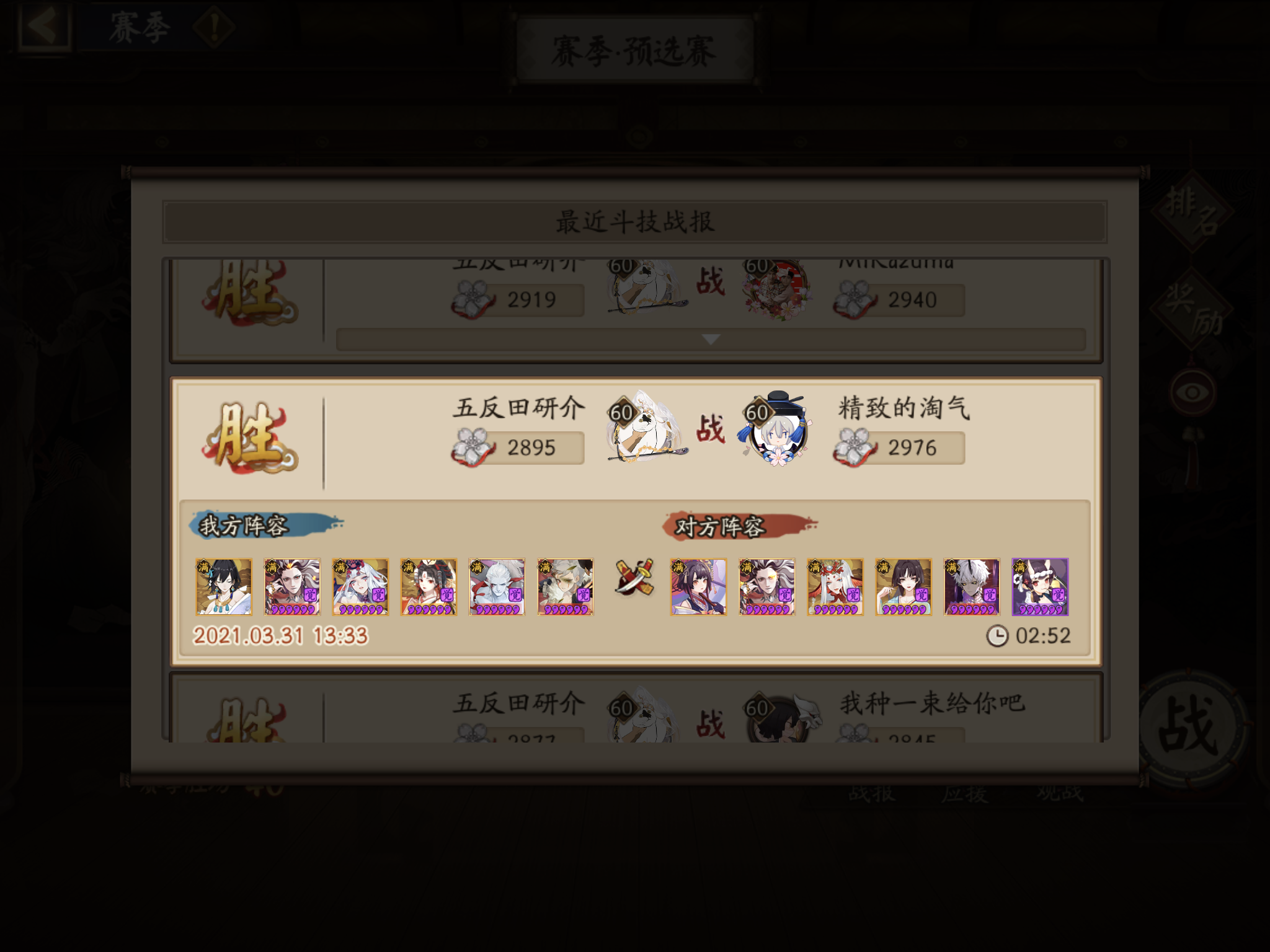Viewport: 1270px width, 952px height.
Task: Click the back arrow icon
Action: pyautogui.click(x=43, y=26)
